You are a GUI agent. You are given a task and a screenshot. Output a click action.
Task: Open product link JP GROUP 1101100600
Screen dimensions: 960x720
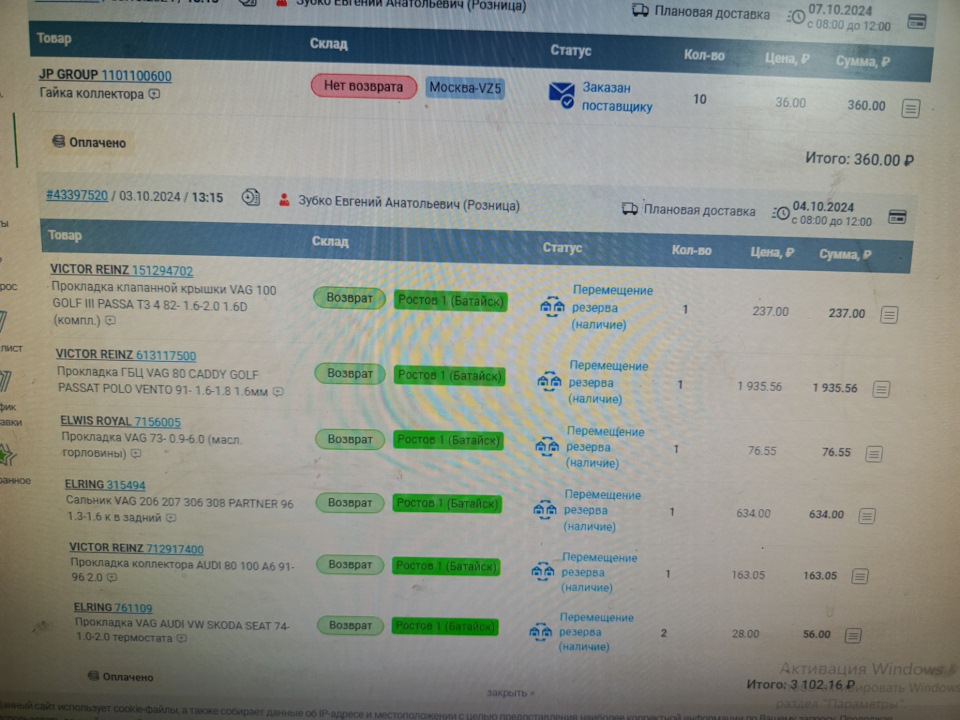pyautogui.click(x=105, y=75)
